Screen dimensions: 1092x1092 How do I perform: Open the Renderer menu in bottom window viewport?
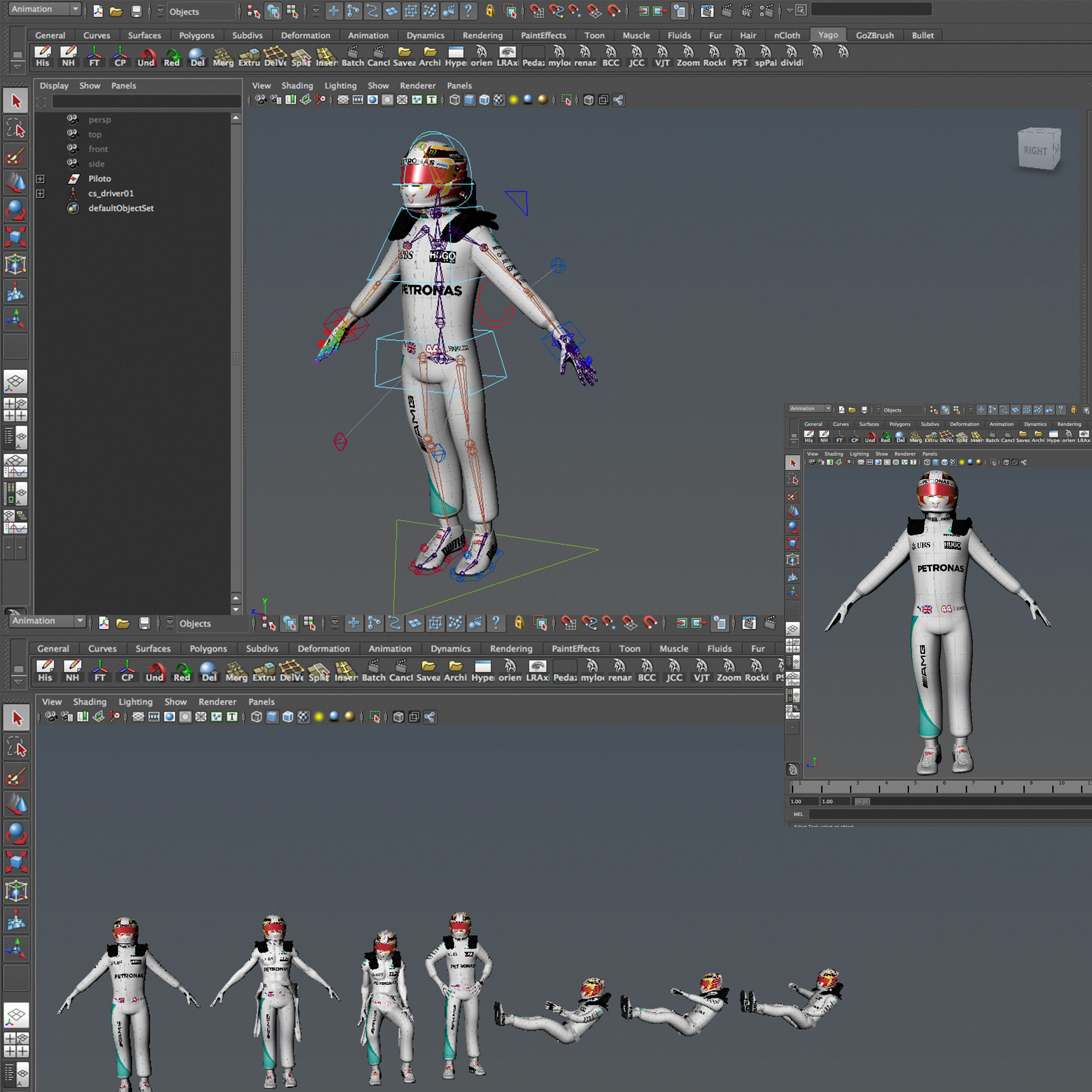(x=217, y=702)
